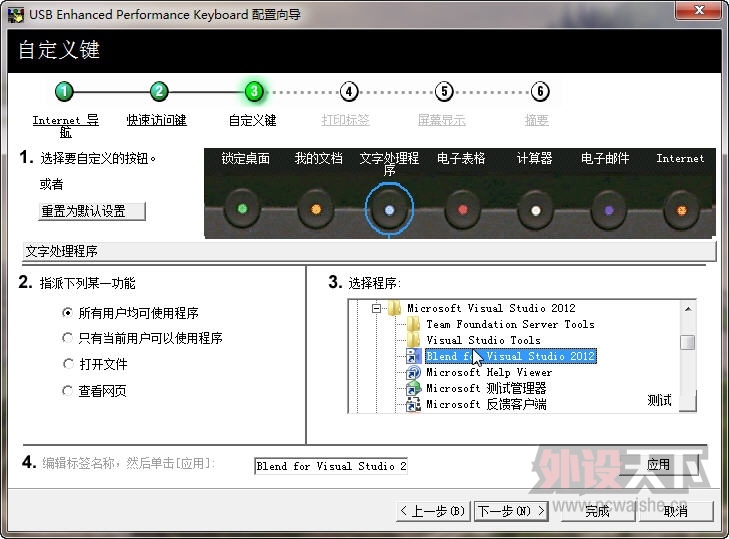Select the 锁定桌面 green keyboard button
Image resolution: width=729 pixels, height=539 pixels.
[x=242, y=209]
